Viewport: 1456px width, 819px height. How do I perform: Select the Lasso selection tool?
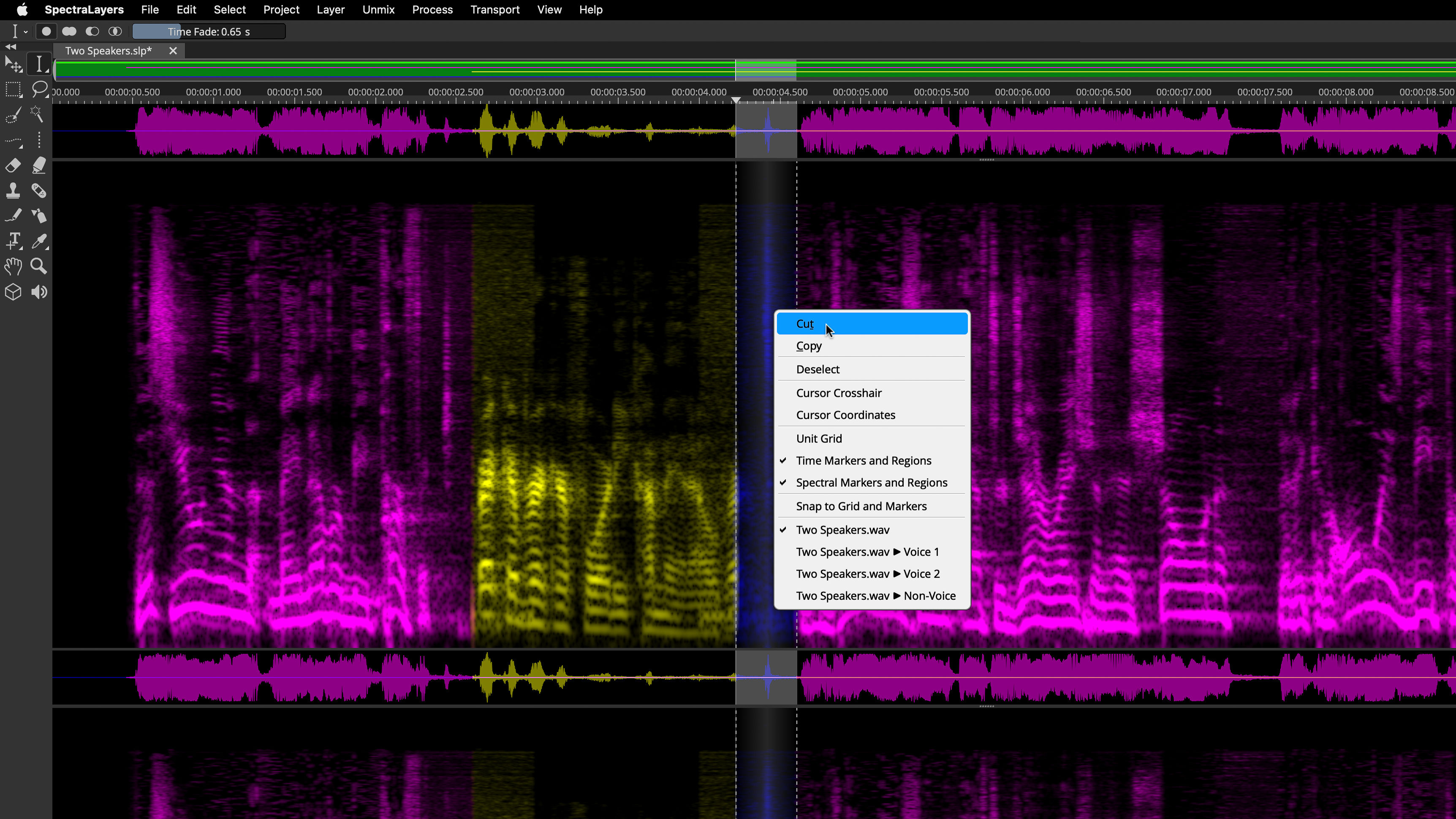point(38,89)
